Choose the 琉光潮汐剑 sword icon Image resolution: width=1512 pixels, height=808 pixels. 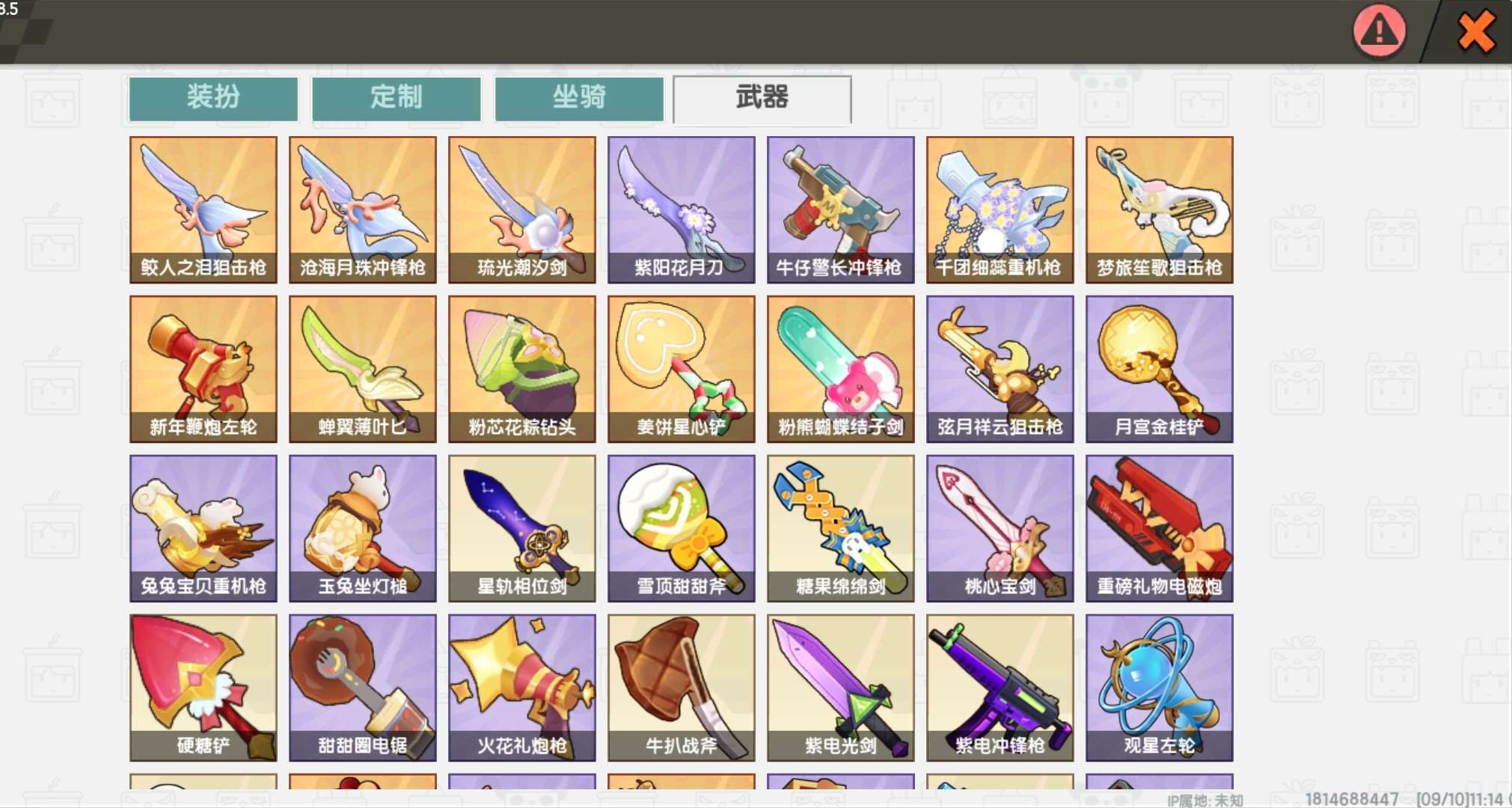tap(522, 209)
